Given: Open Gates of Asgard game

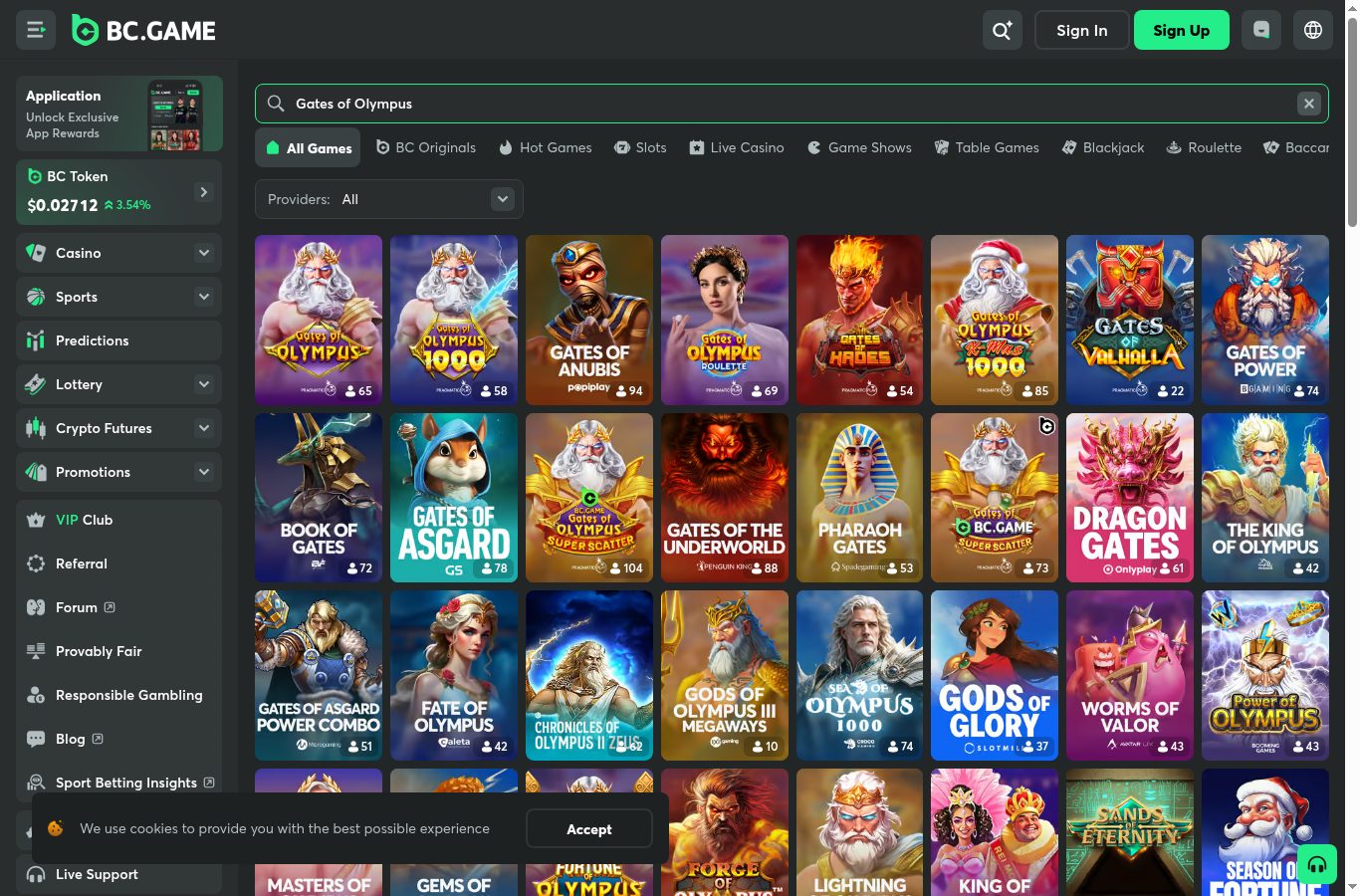Looking at the screenshot, I should point(454,498).
